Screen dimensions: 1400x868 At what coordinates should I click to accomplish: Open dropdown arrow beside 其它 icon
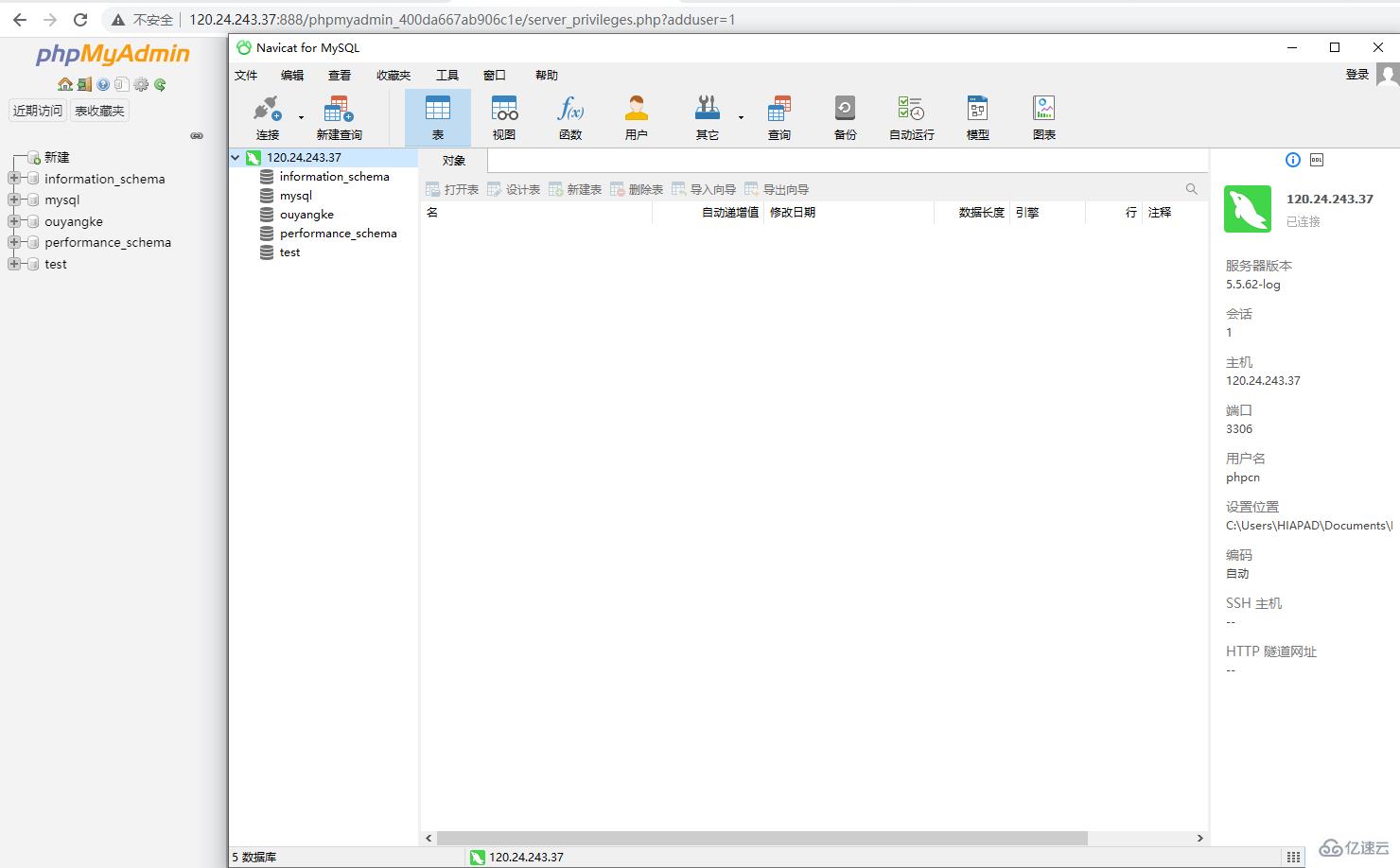pos(741,118)
